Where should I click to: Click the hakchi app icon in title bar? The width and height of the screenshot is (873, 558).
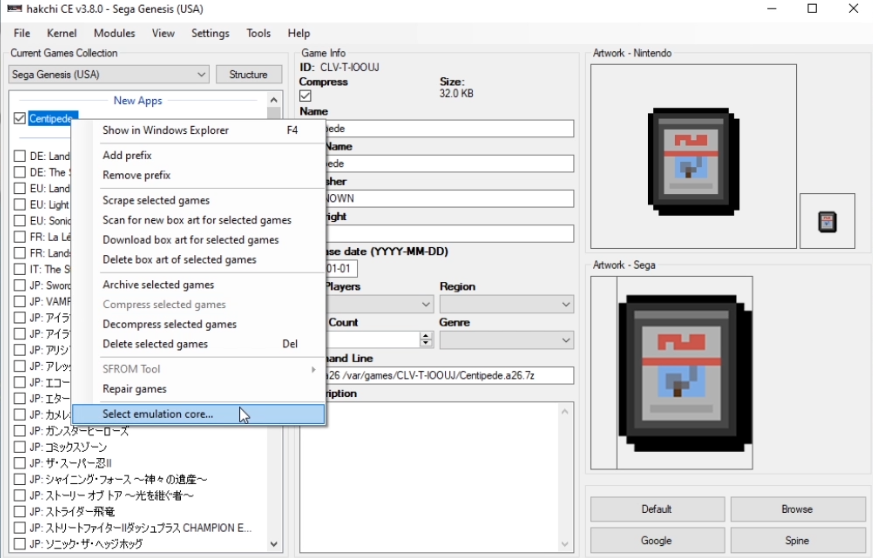click(x=13, y=9)
